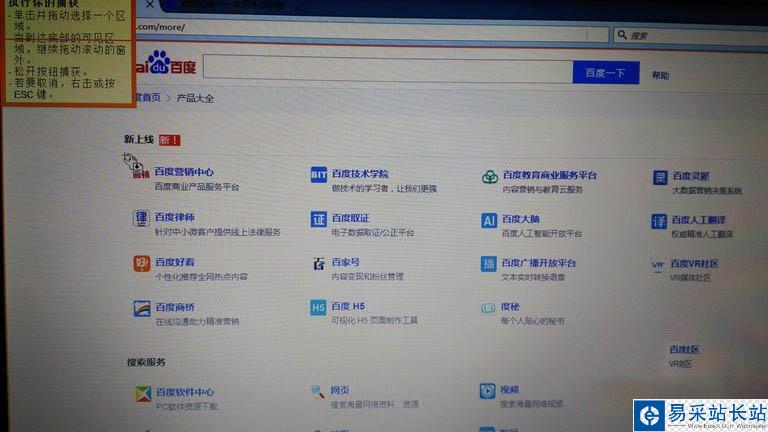Screen dimensions: 768x432
Task: Open the 百度广播开放平台 link
Action: tap(538, 263)
